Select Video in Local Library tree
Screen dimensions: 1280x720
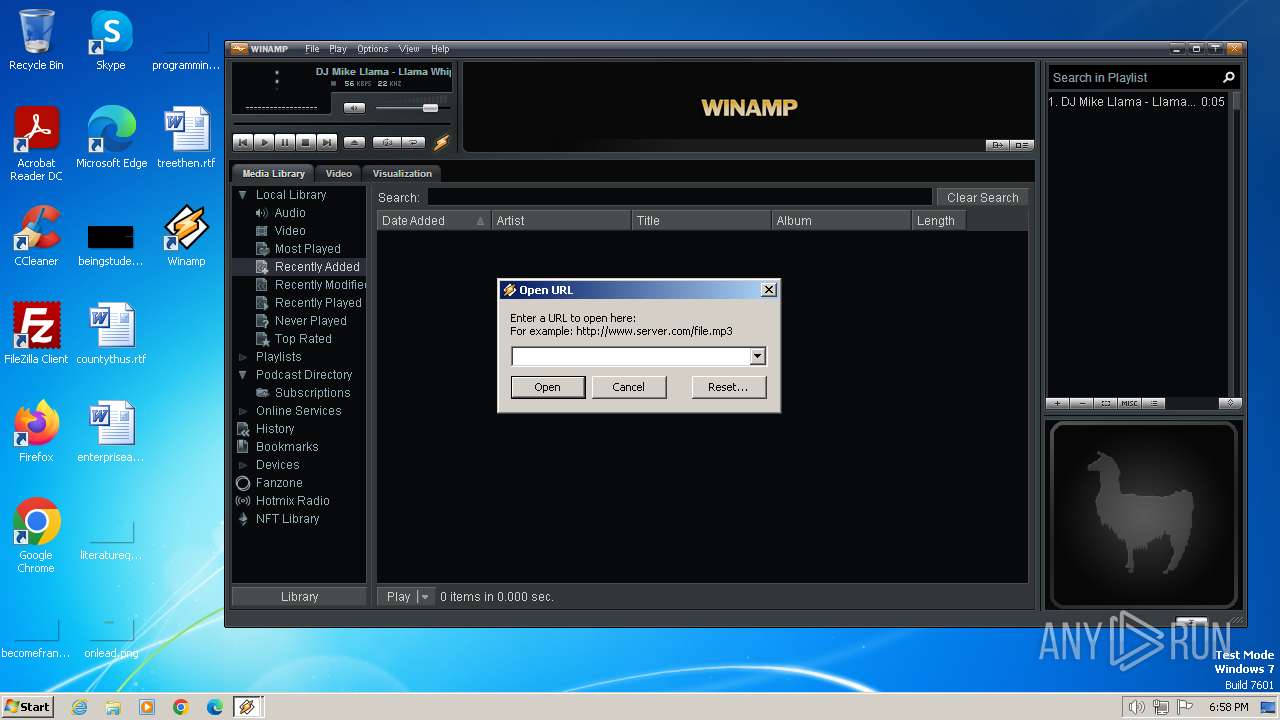[290, 231]
